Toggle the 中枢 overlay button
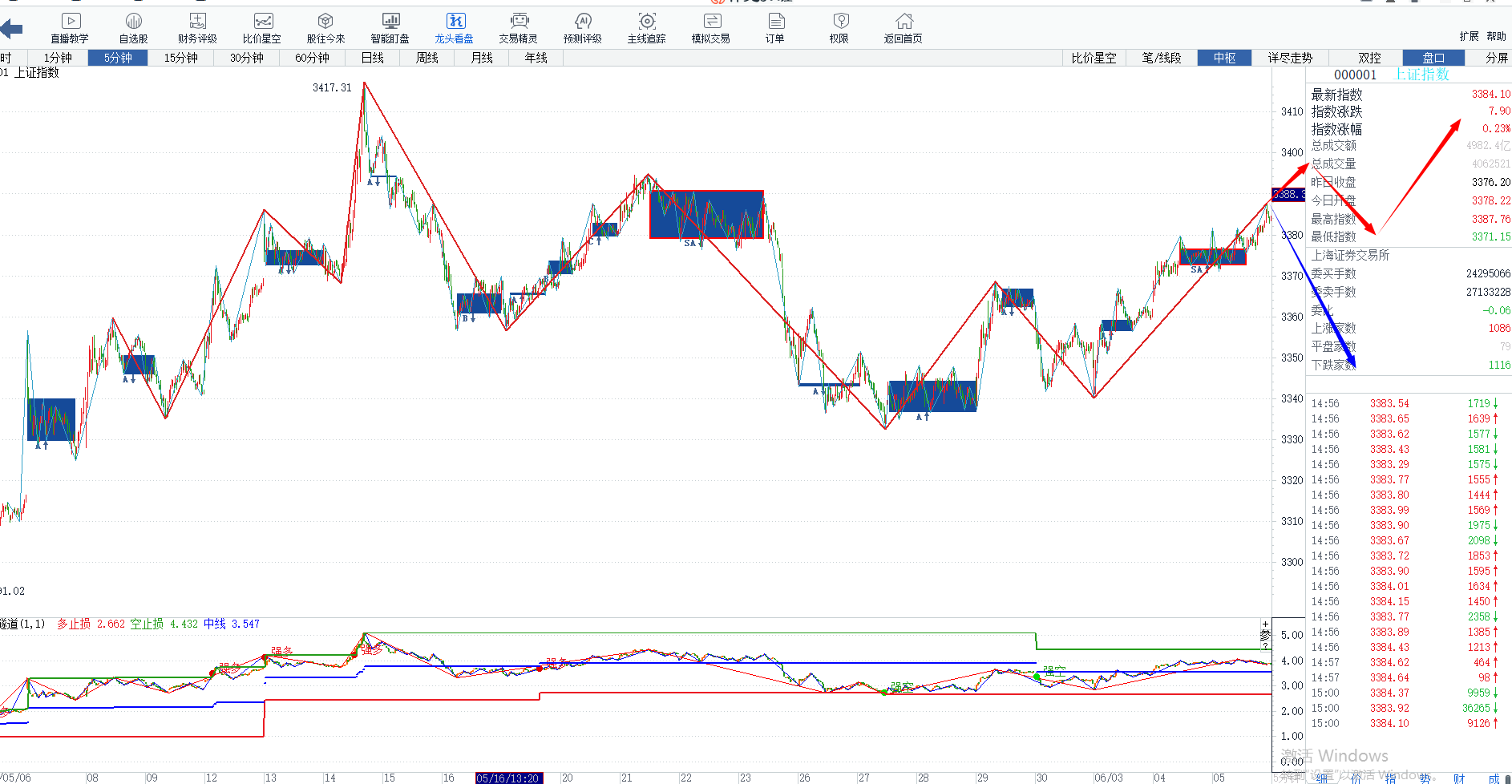This screenshot has width=1512, height=784. pos(1224,58)
